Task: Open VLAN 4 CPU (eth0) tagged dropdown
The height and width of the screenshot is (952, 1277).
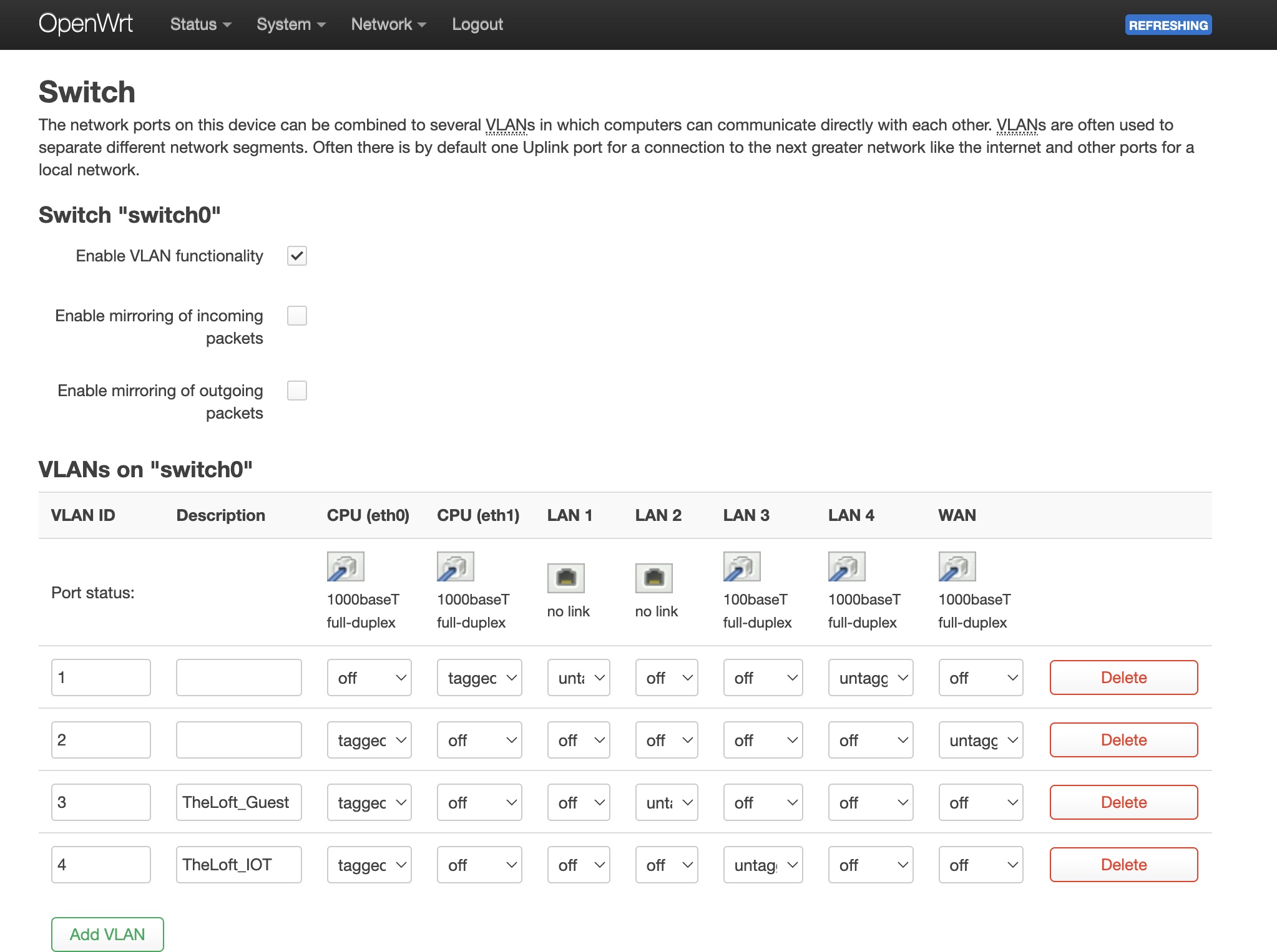Action: tap(369, 865)
